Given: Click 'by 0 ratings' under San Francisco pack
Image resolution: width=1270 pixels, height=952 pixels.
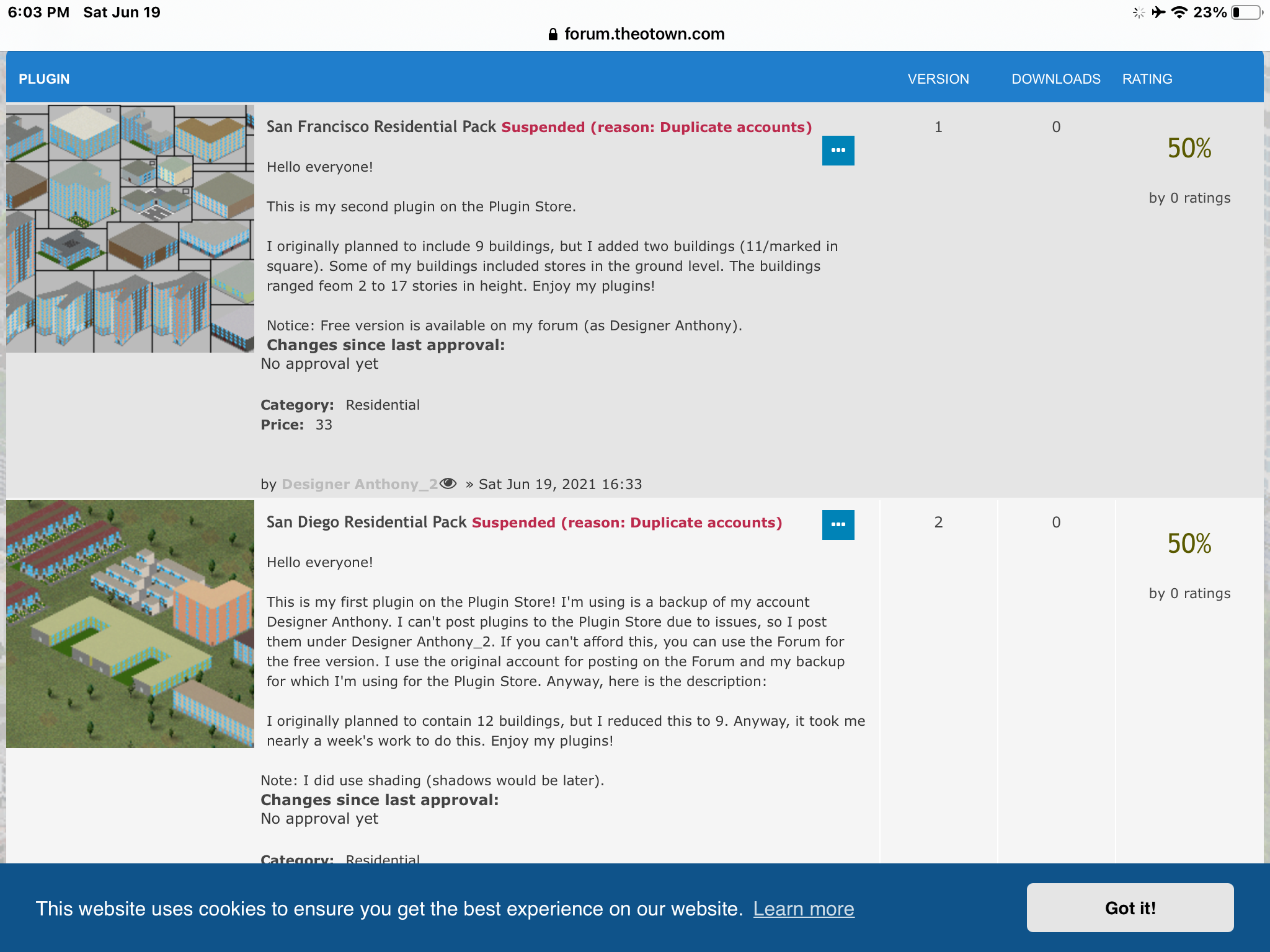Looking at the screenshot, I should 1189,198.
